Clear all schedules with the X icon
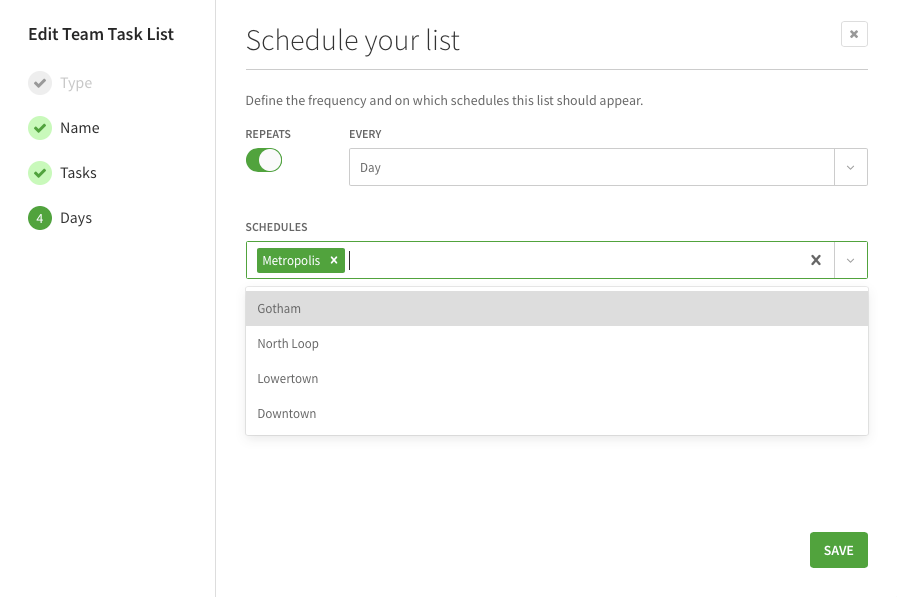This screenshot has height=597, width=897. pos(816,260)
